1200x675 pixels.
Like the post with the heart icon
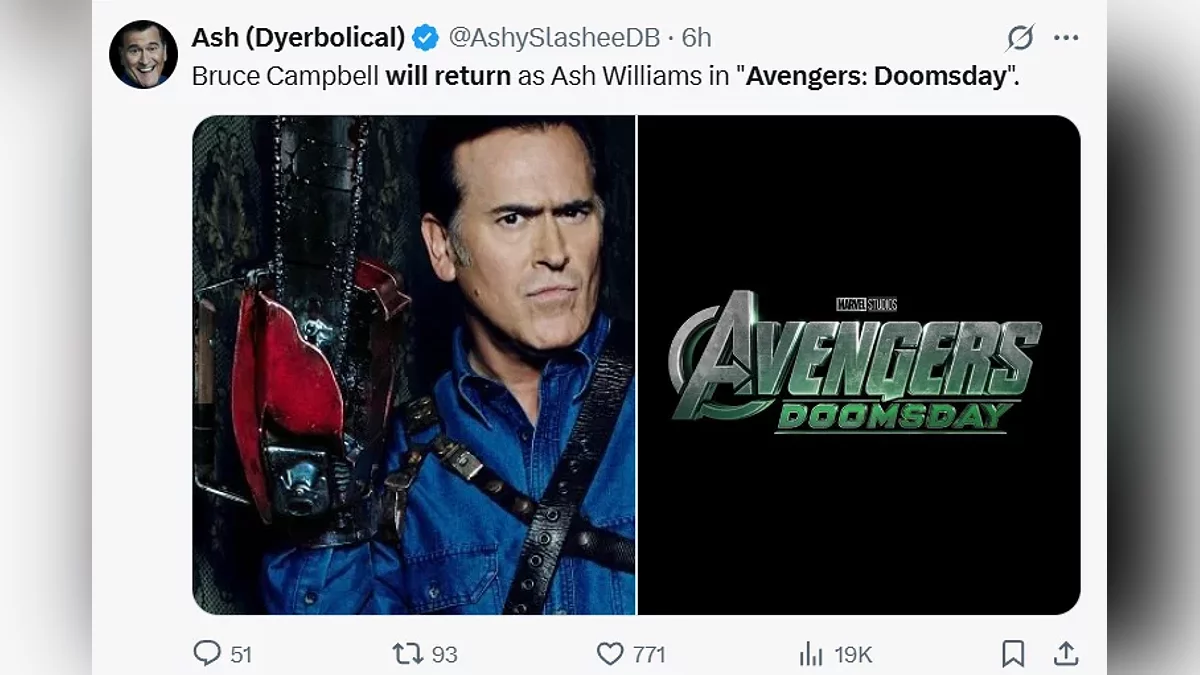(610, 654)
